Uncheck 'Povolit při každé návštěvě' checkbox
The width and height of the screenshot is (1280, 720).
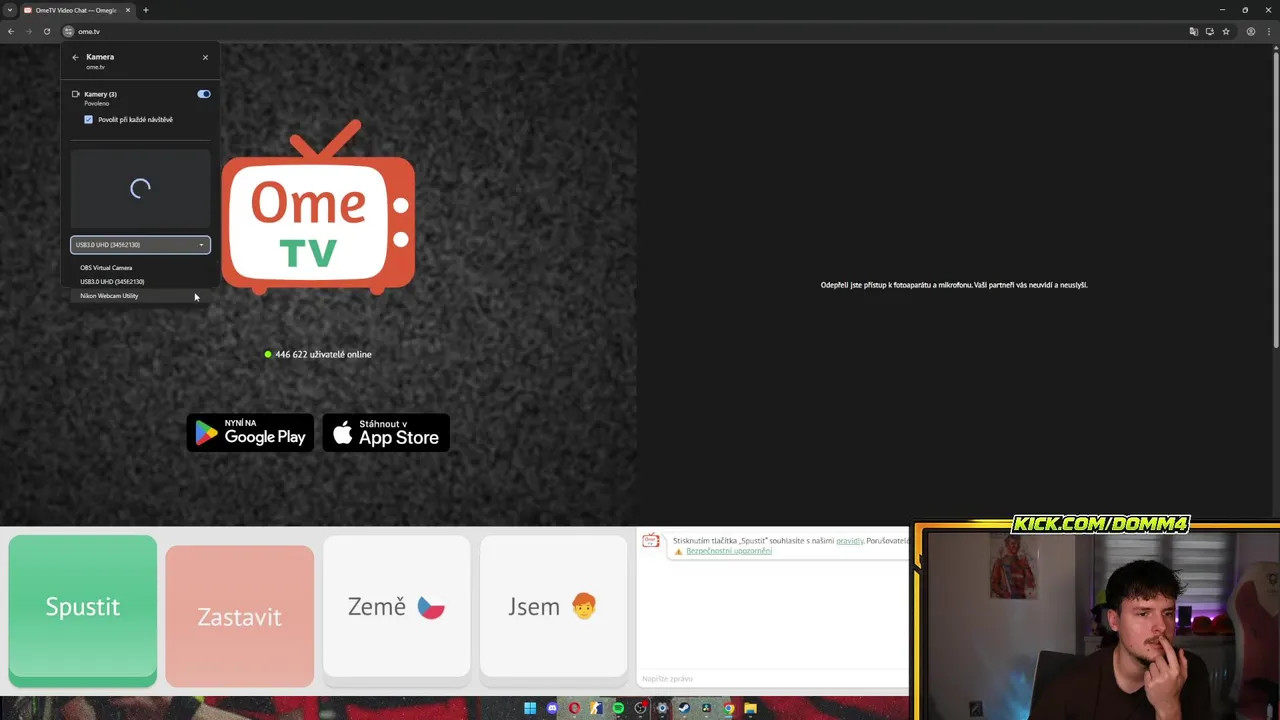[x=88, y=119]
